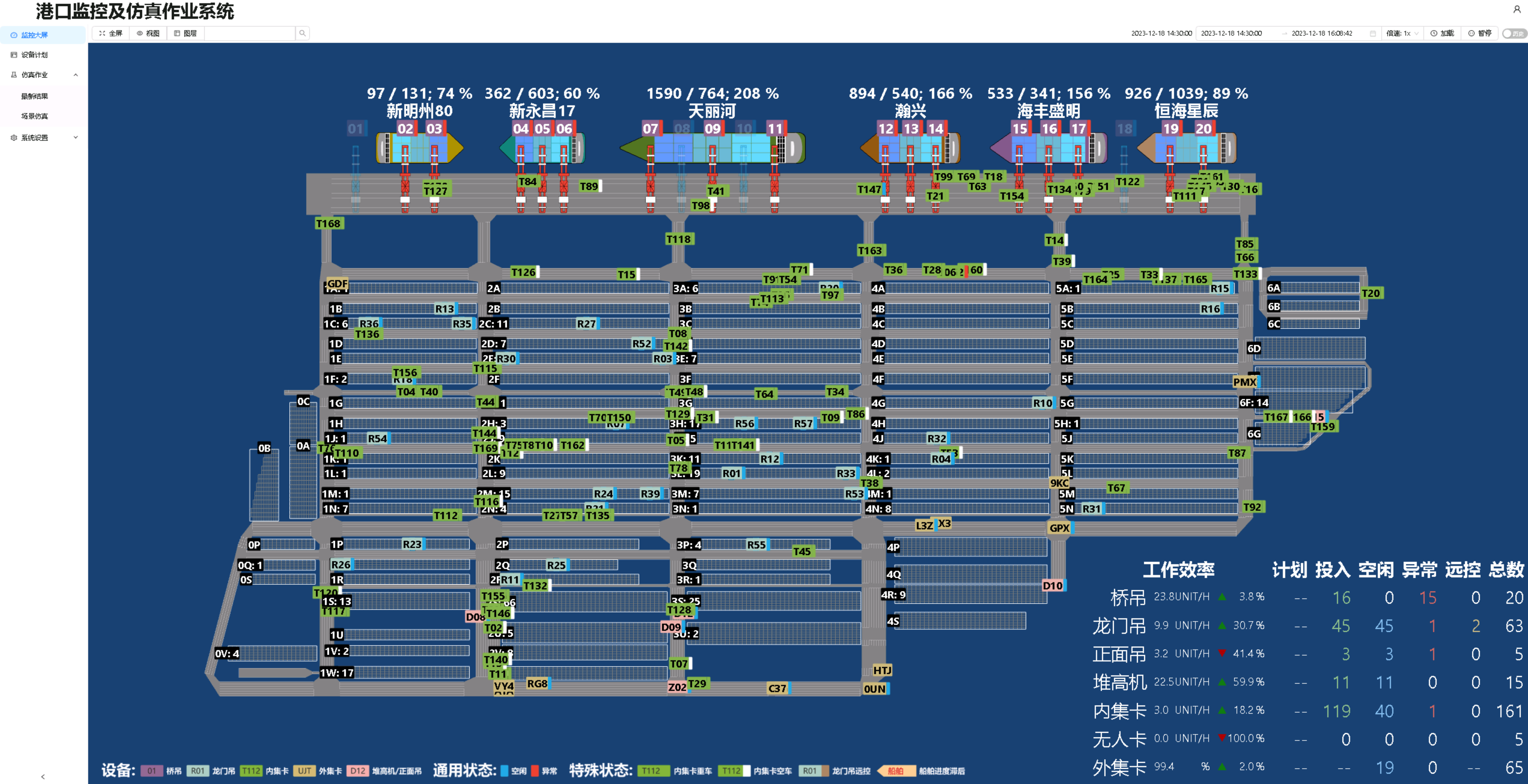1528x784 pixels.
Task: Focus the toolbar search input field
Action: [250, 33]
